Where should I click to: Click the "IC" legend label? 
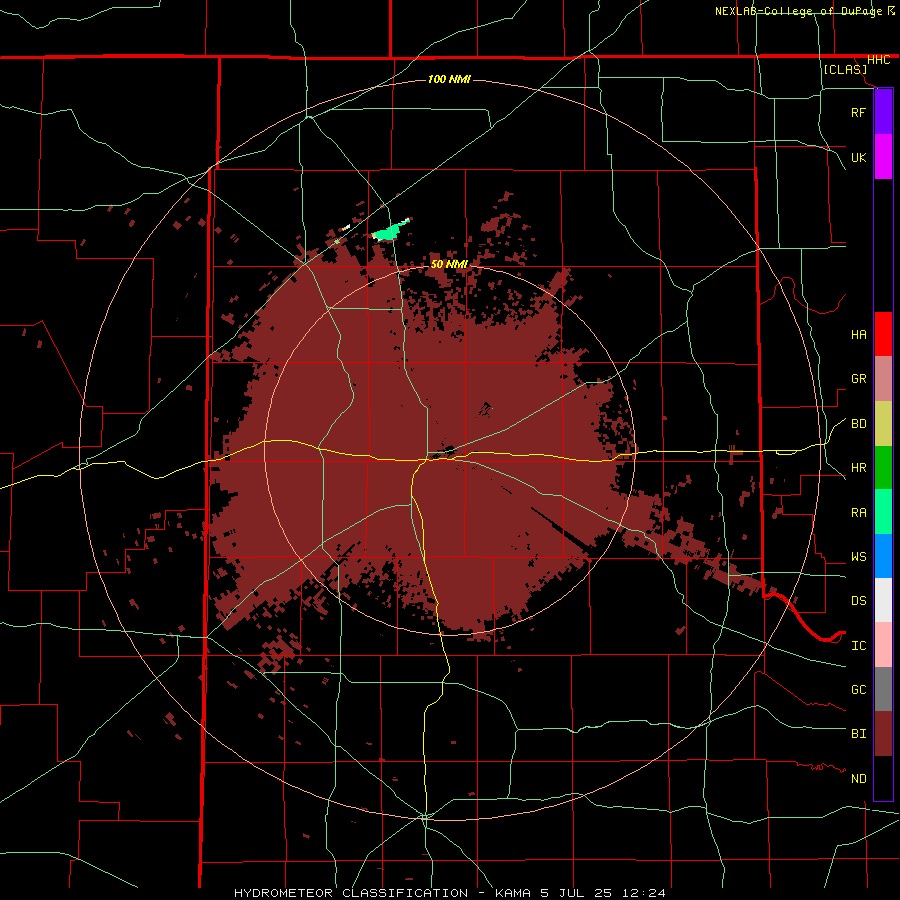pyautogui.click(x=858, y=645)
